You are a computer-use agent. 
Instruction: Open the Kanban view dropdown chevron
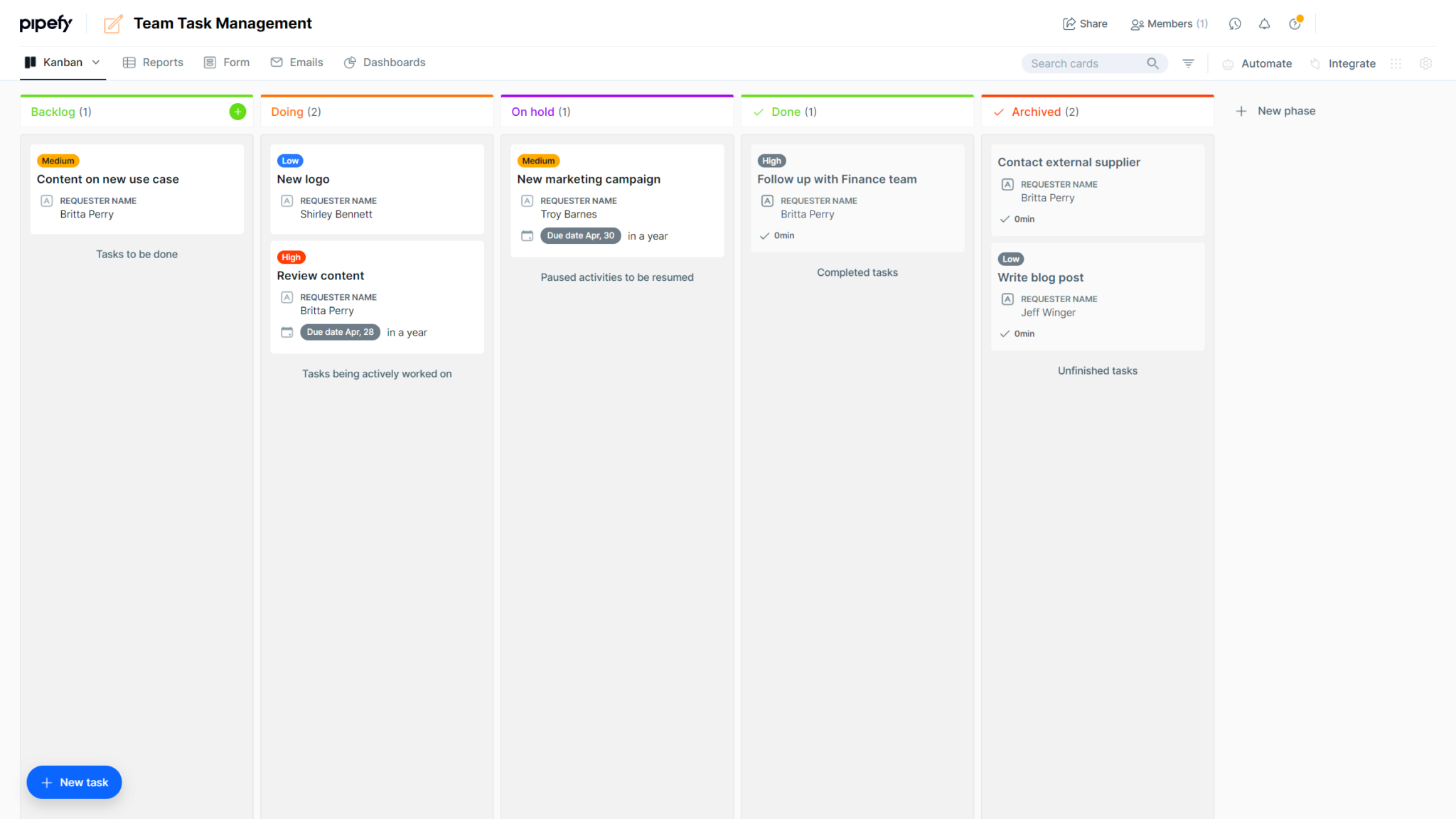(96, 63)
